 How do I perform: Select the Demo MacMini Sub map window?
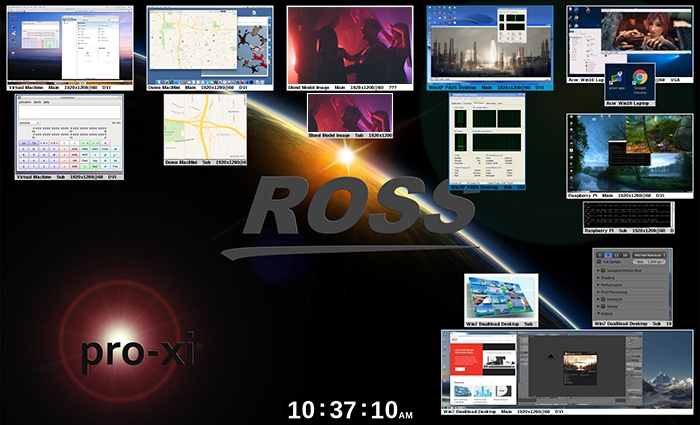[x=205, y=127]
